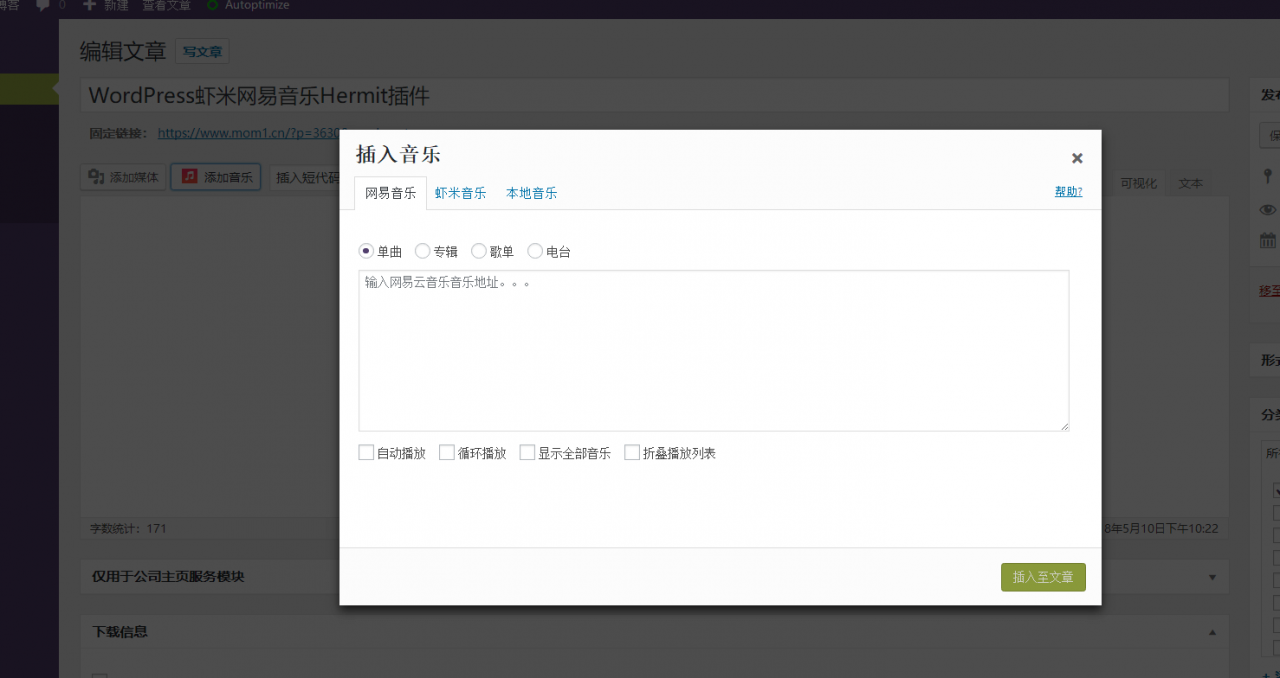
Task: Enable the 自动播放 checkbox
Action: point(366,452)
